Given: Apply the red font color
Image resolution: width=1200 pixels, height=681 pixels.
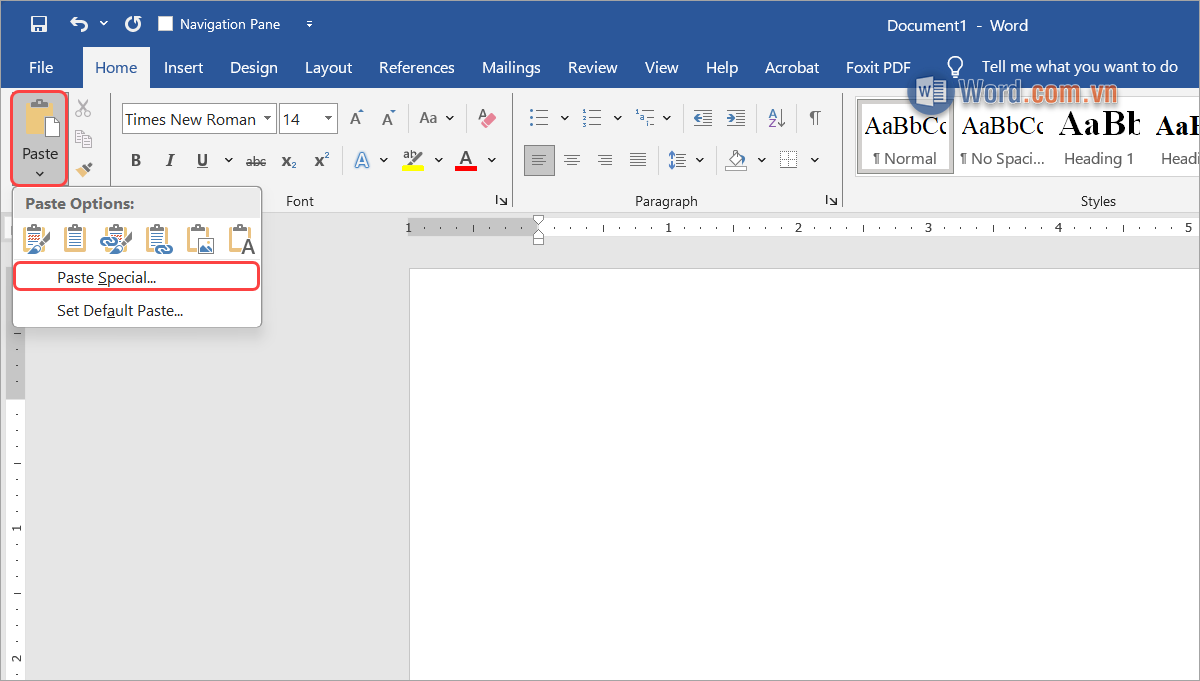Looking at the screenshot, I should click(x=465, y=160).
